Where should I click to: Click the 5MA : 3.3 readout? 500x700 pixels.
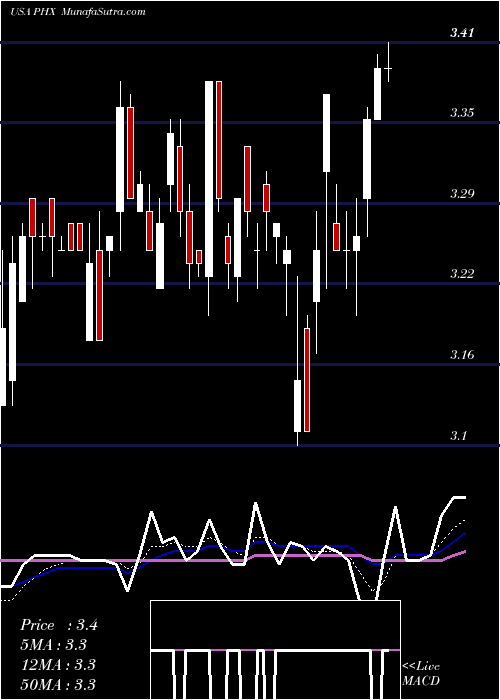54,645
